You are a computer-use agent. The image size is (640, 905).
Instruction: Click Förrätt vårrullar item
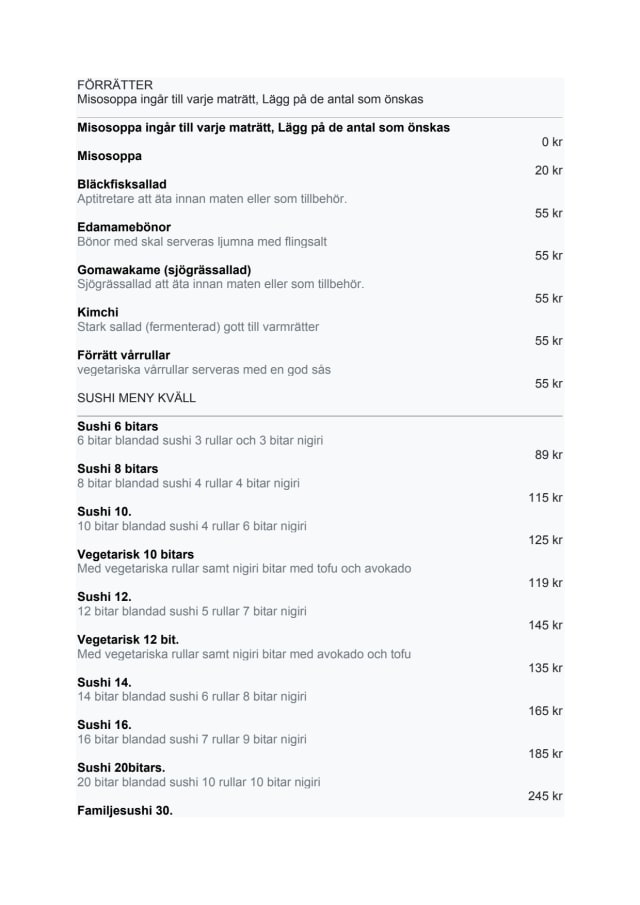click(123, 355)
